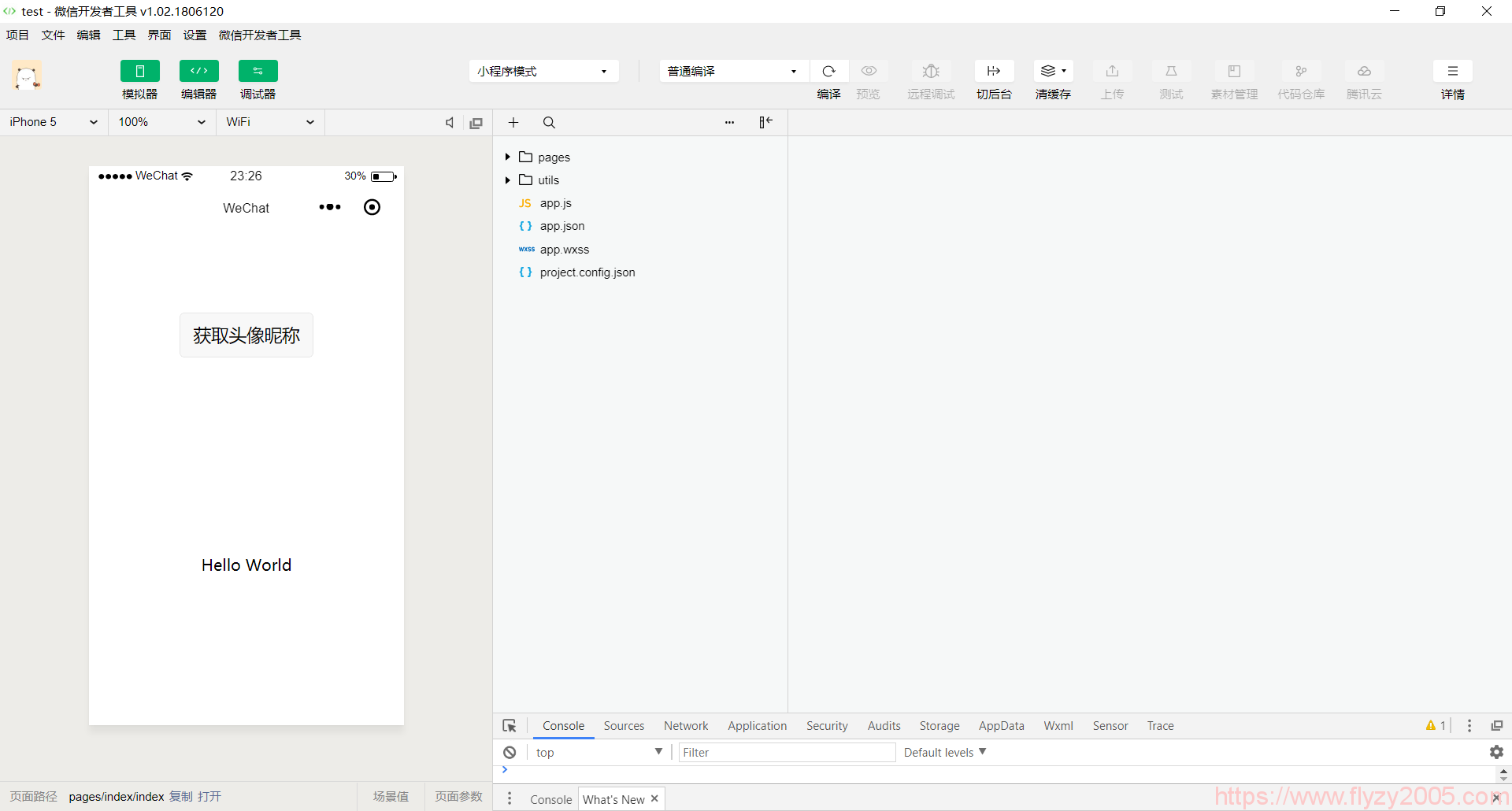Open the mini-program mode (小程序模式) dropdown
This screenshot has height=811, width=1512.
click(544, 71)
